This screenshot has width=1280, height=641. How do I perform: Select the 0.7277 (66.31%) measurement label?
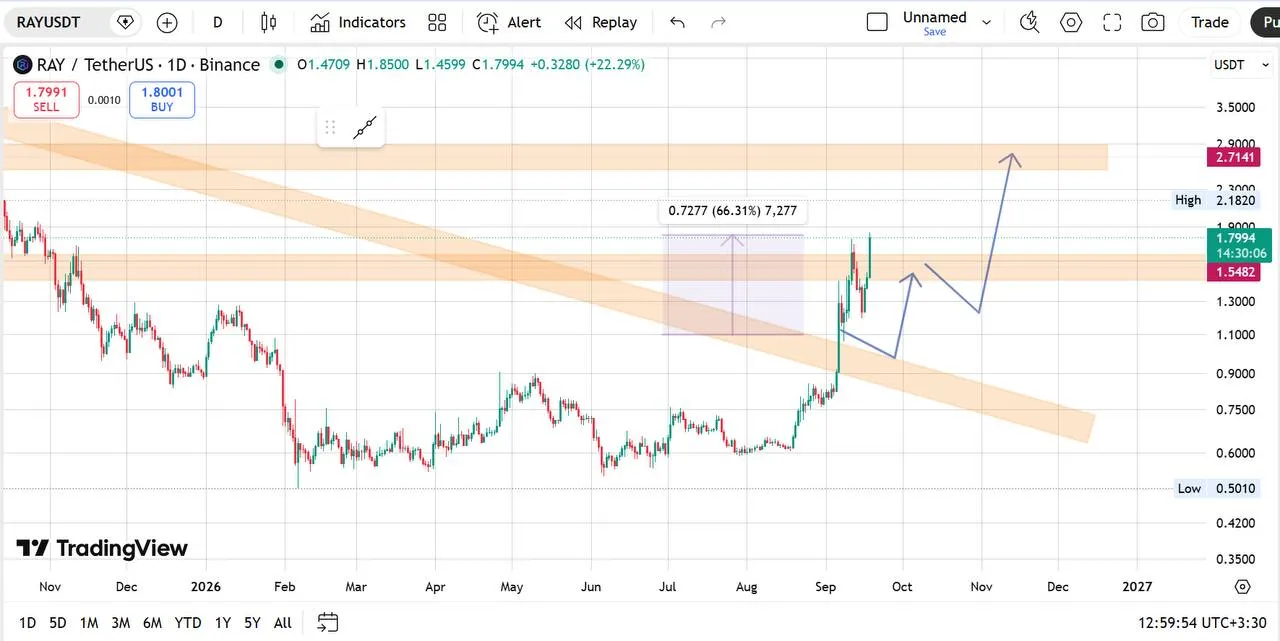(733, 211)
